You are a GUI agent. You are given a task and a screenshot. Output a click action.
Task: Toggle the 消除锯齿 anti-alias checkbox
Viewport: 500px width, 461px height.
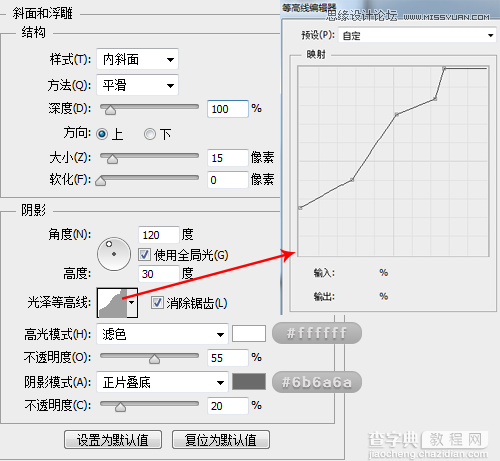[x=157, y=303]
